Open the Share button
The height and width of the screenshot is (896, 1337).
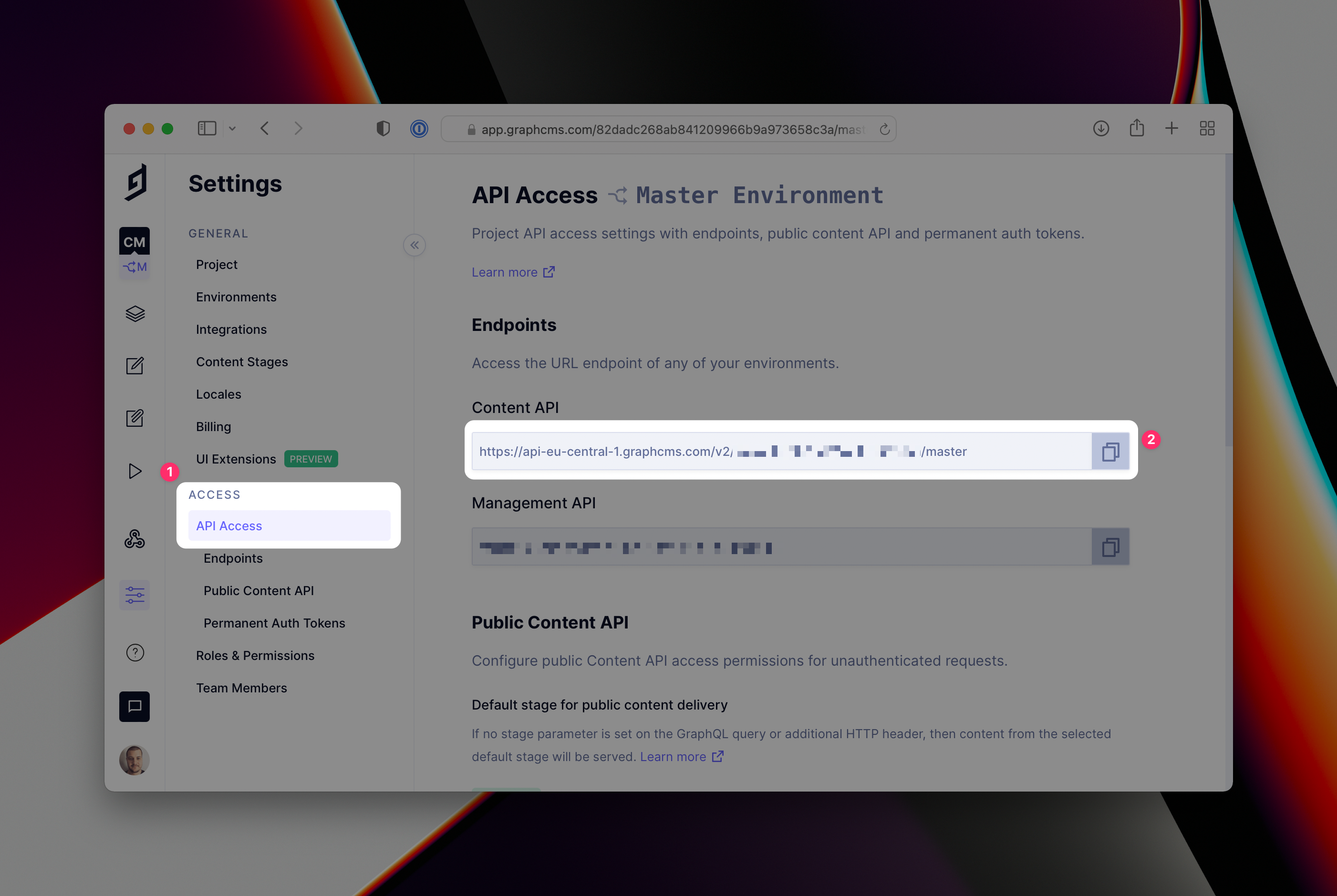[1137, 127]
